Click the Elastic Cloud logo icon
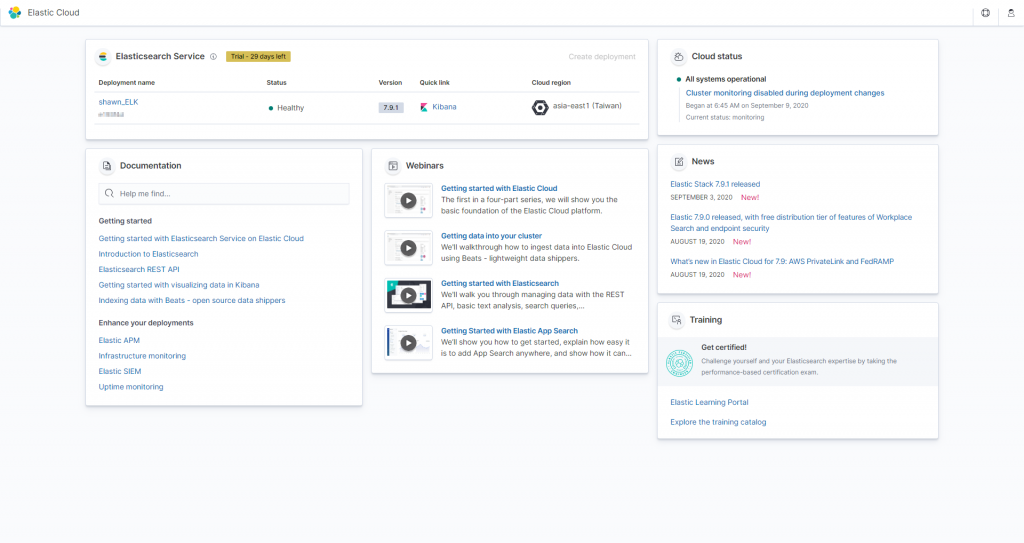1024x543 pixels. point(14,12)
